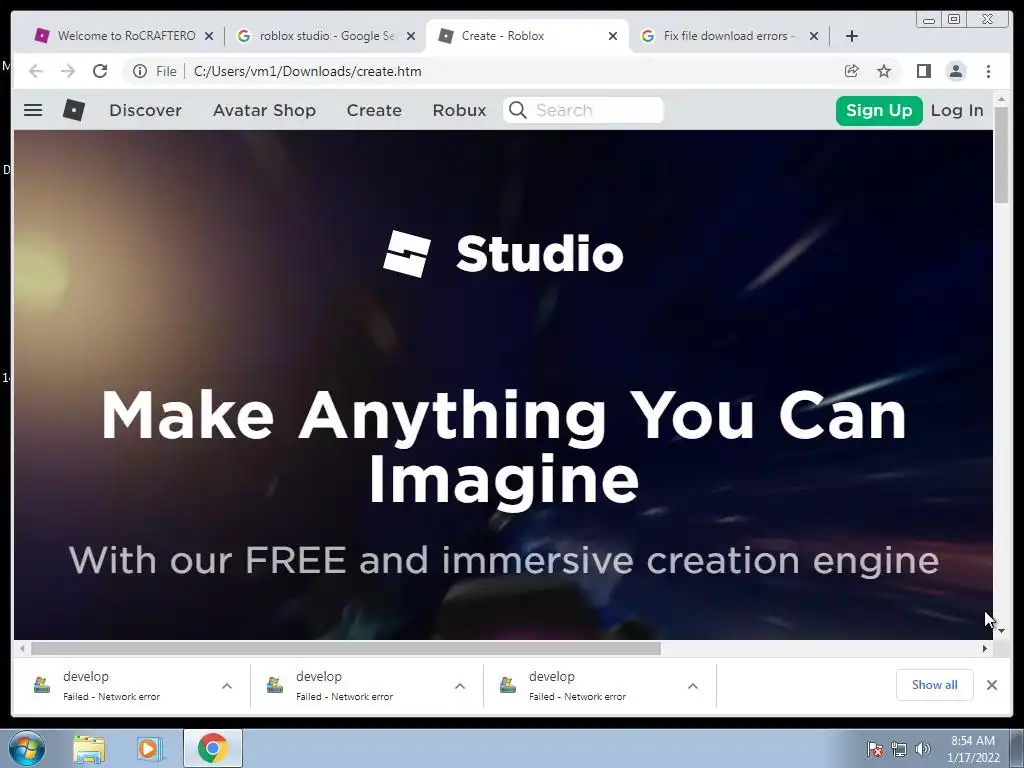Open Discover in Roblox navbar
Image resolution: width=1024 pixels, height=768 pixels.
click(146, 110)
